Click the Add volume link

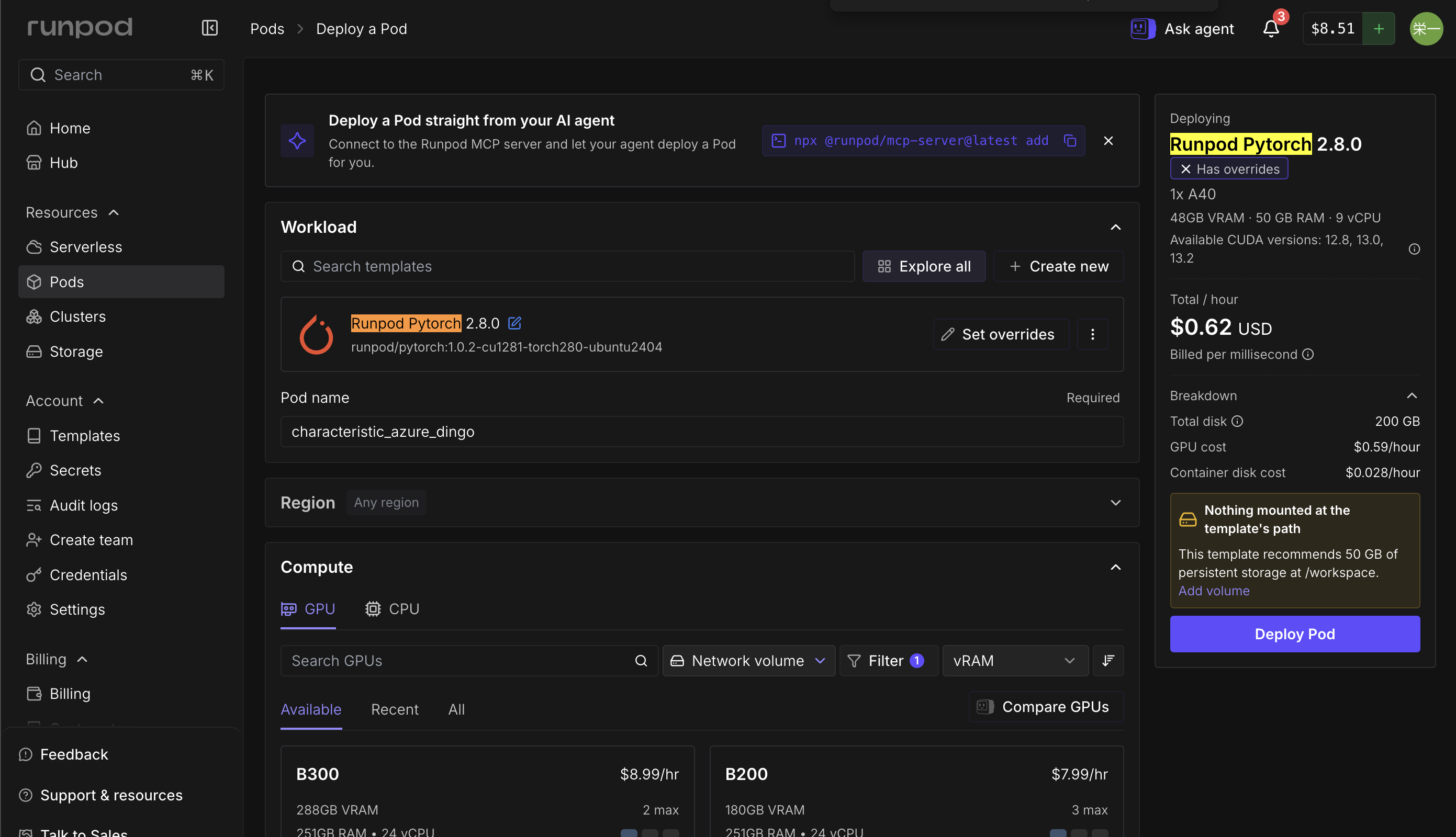click(x=1213, y=591)
